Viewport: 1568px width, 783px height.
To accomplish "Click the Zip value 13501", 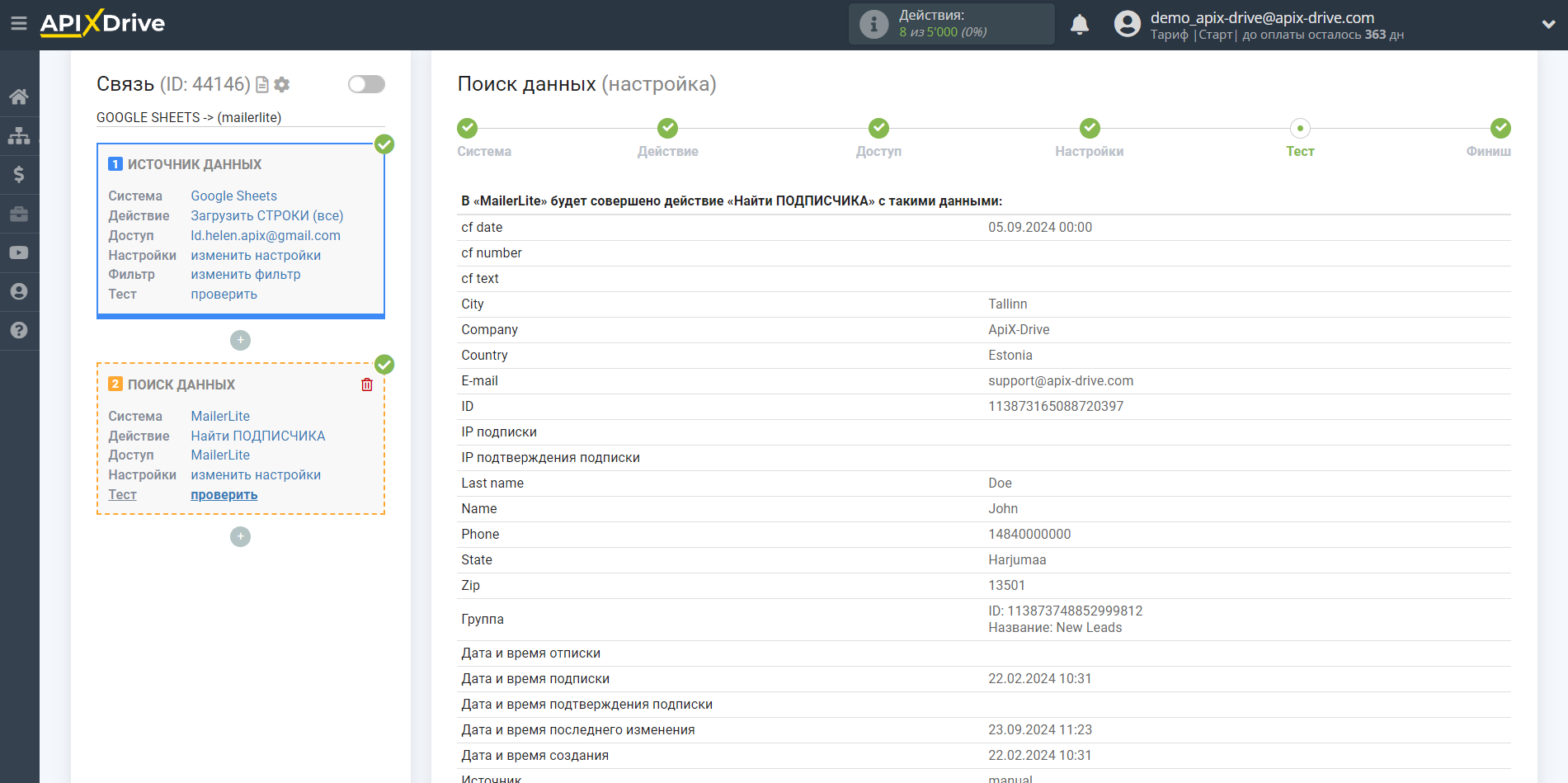I will coord(1006,585).
